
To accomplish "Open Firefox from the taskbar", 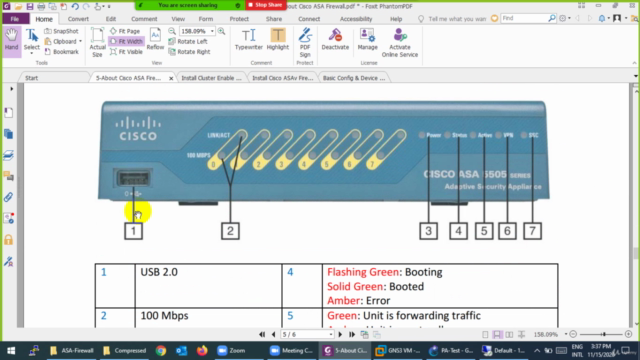I will tap(202, 350).
